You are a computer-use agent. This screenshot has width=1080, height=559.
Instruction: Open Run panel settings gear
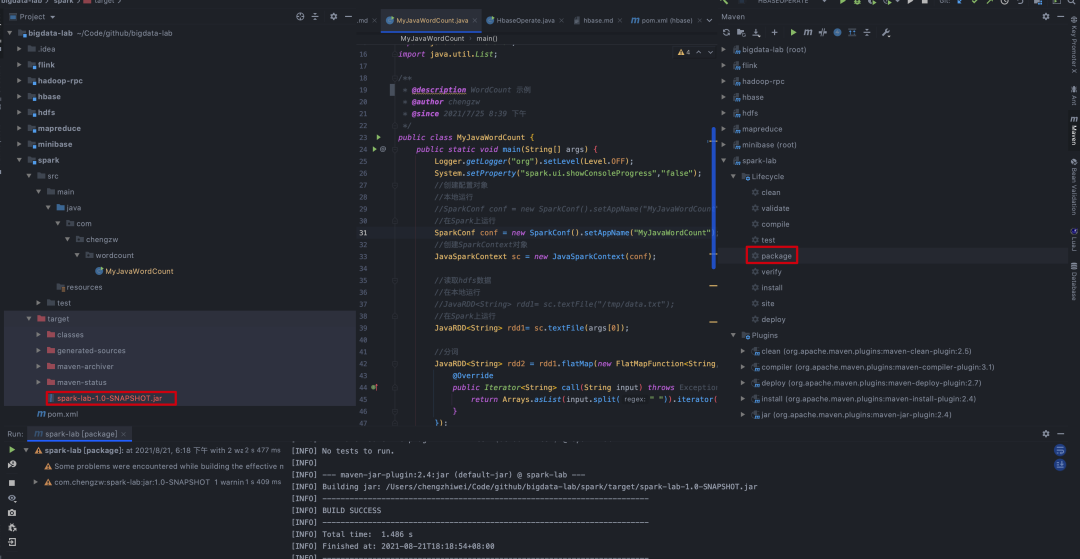coord(1046,434)
